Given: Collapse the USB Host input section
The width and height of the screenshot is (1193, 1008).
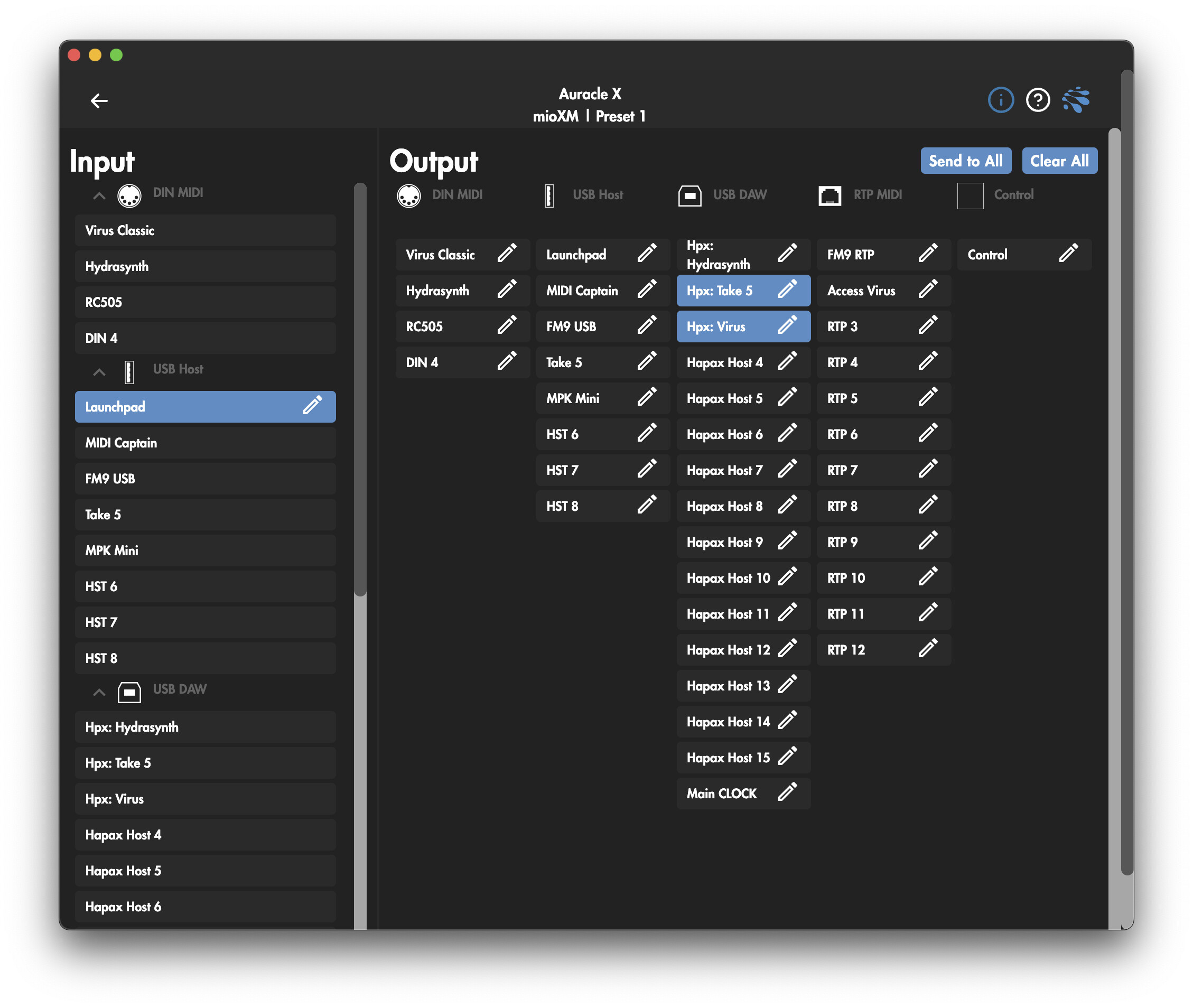Looking at the screenshot, I should coord(99,372).
